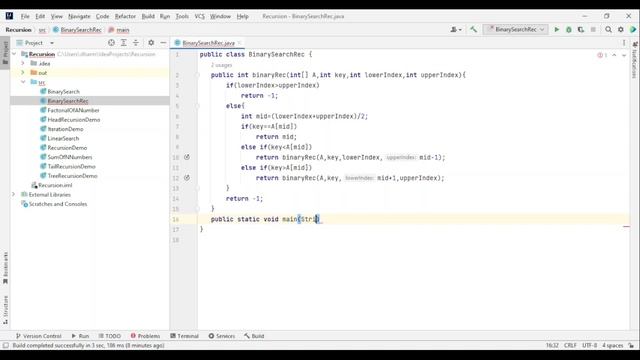The image size is (640, 360).
Task: Select Recursion.iml file
Action: [x=55, y=185]
